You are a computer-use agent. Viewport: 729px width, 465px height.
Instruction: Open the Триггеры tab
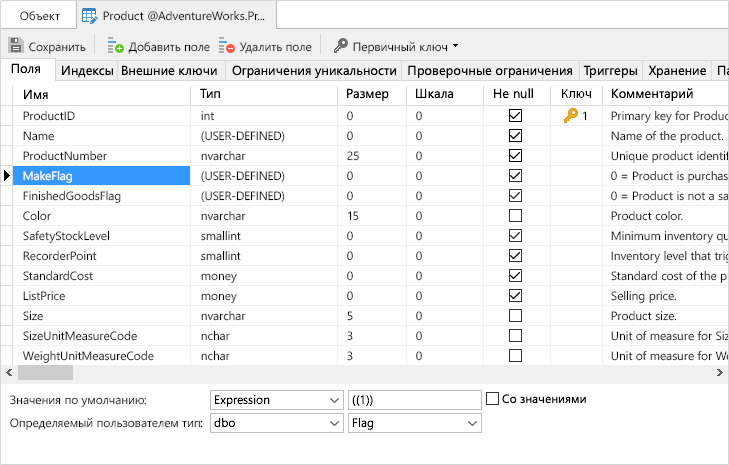(x=610, y=71)
